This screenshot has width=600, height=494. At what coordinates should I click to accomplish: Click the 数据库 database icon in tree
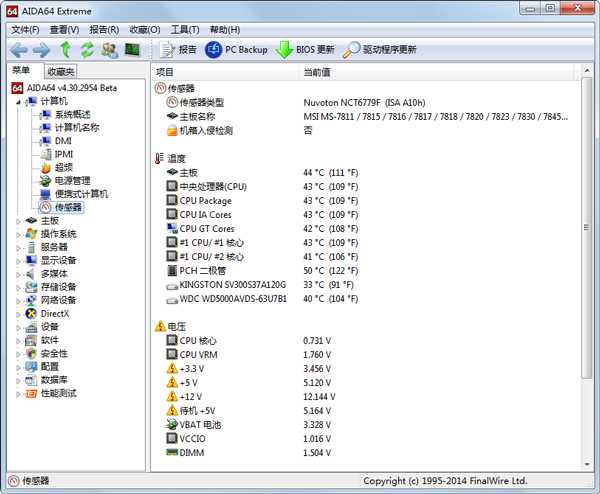click(x=31, y=380)
